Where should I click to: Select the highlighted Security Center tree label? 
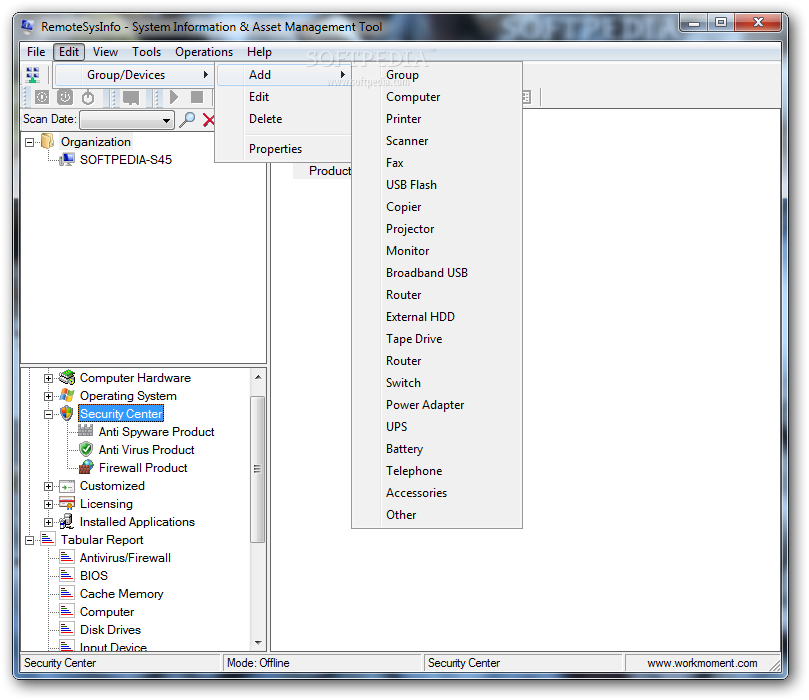click(x=121, y=414)
